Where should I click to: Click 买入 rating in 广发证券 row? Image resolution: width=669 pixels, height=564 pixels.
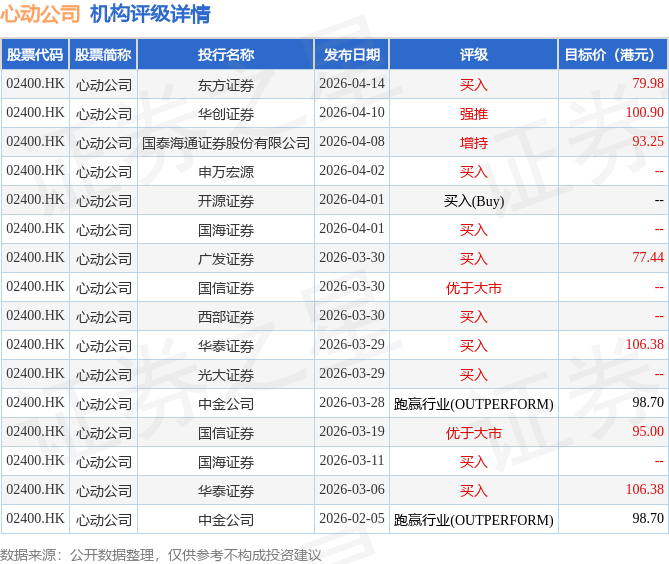click(x=474, y=259)
